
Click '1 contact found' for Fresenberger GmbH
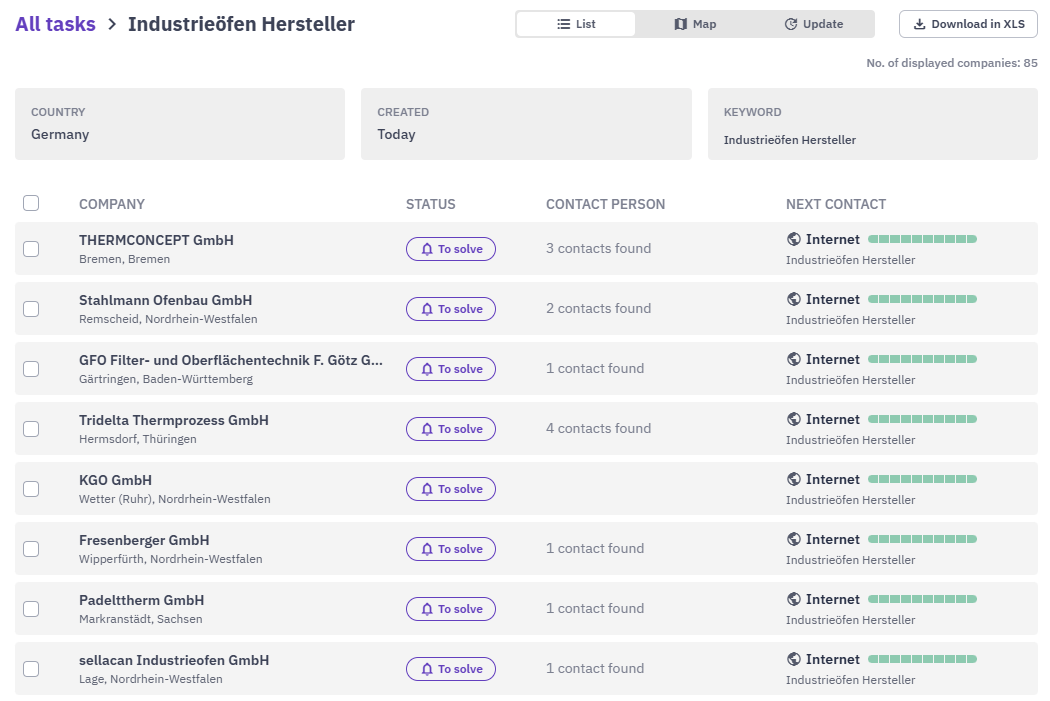[595, 548]
